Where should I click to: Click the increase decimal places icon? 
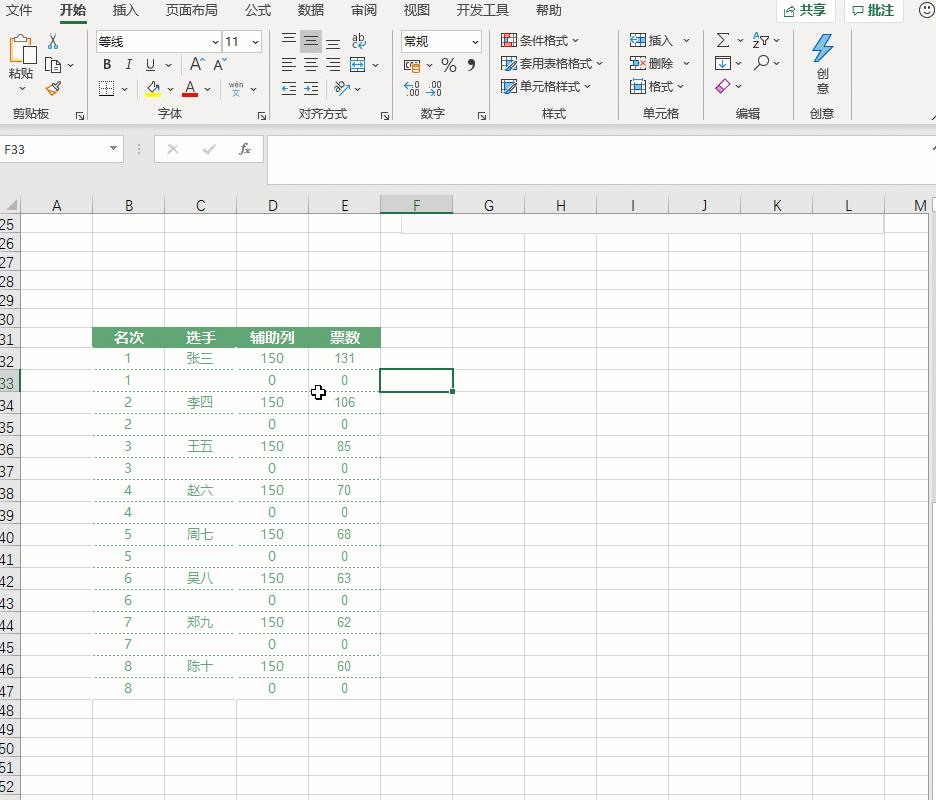pos(410,89)
